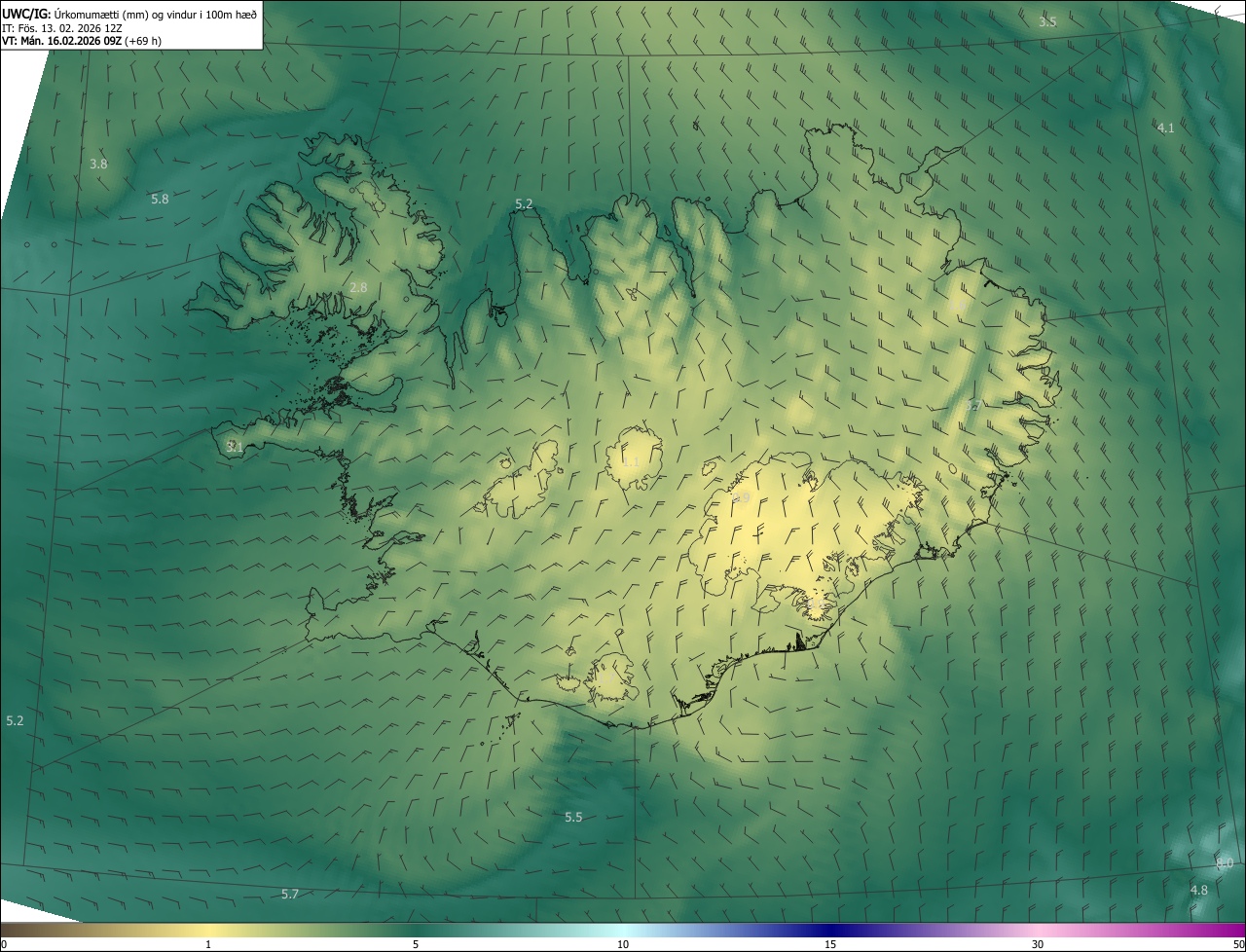Click the 4.8 value label on the map
This screenshot has height=952, width=1246.
click(1199, 890)
